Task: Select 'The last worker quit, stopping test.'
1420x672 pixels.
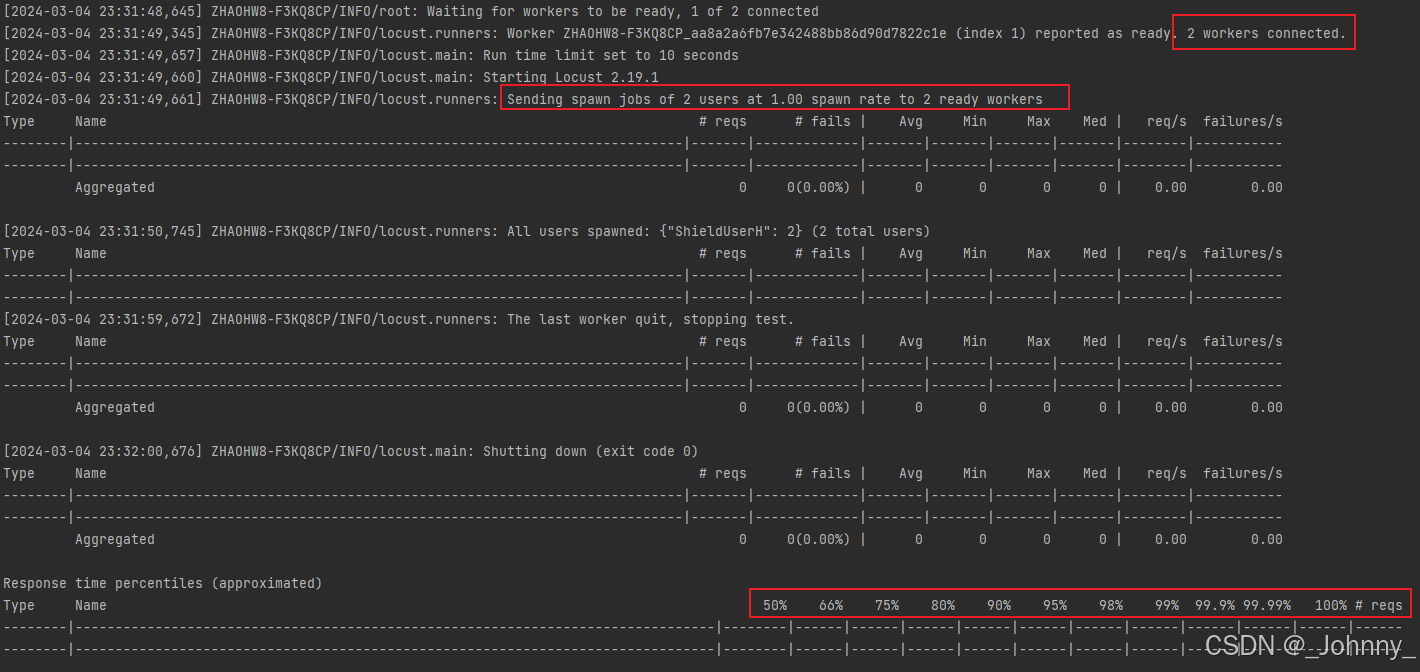Action: [650, 319]
